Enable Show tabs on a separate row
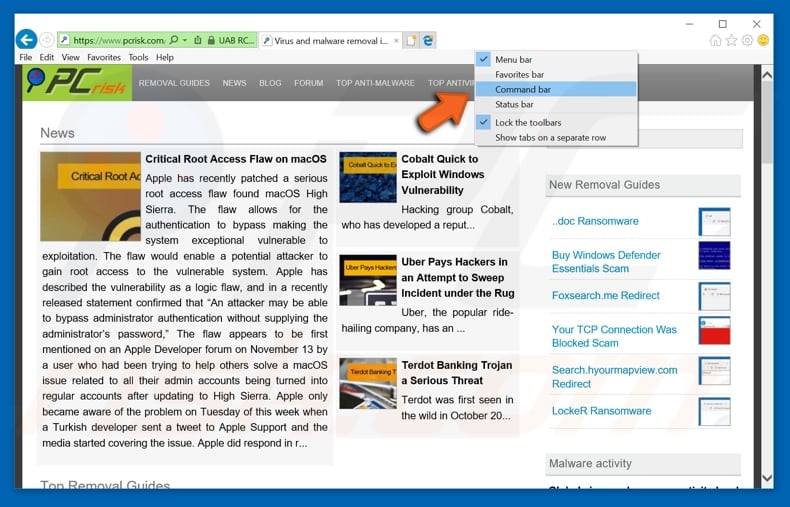Viewport: 790px width, 507px height. [x=556, y=138]
